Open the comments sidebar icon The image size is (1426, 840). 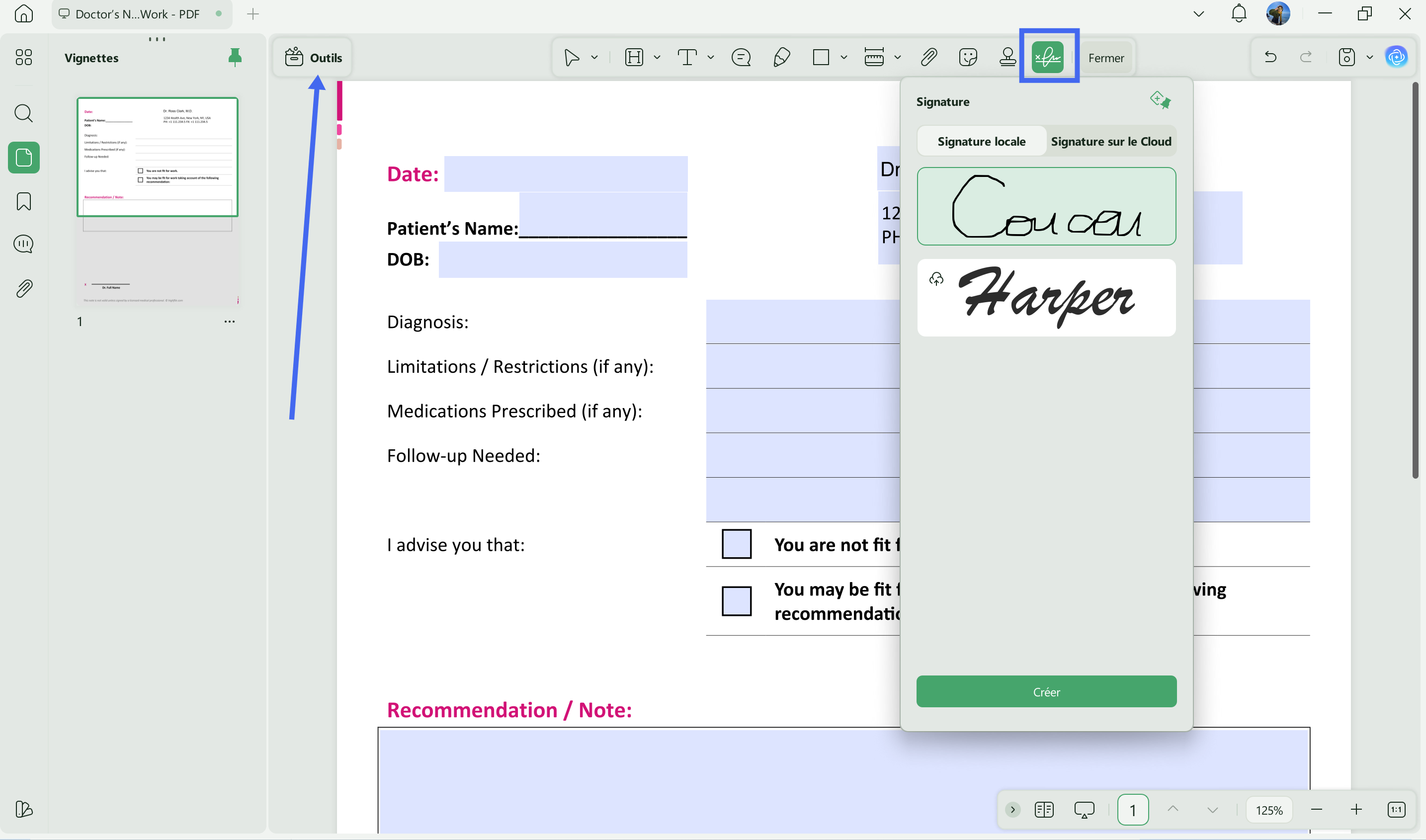24,245
